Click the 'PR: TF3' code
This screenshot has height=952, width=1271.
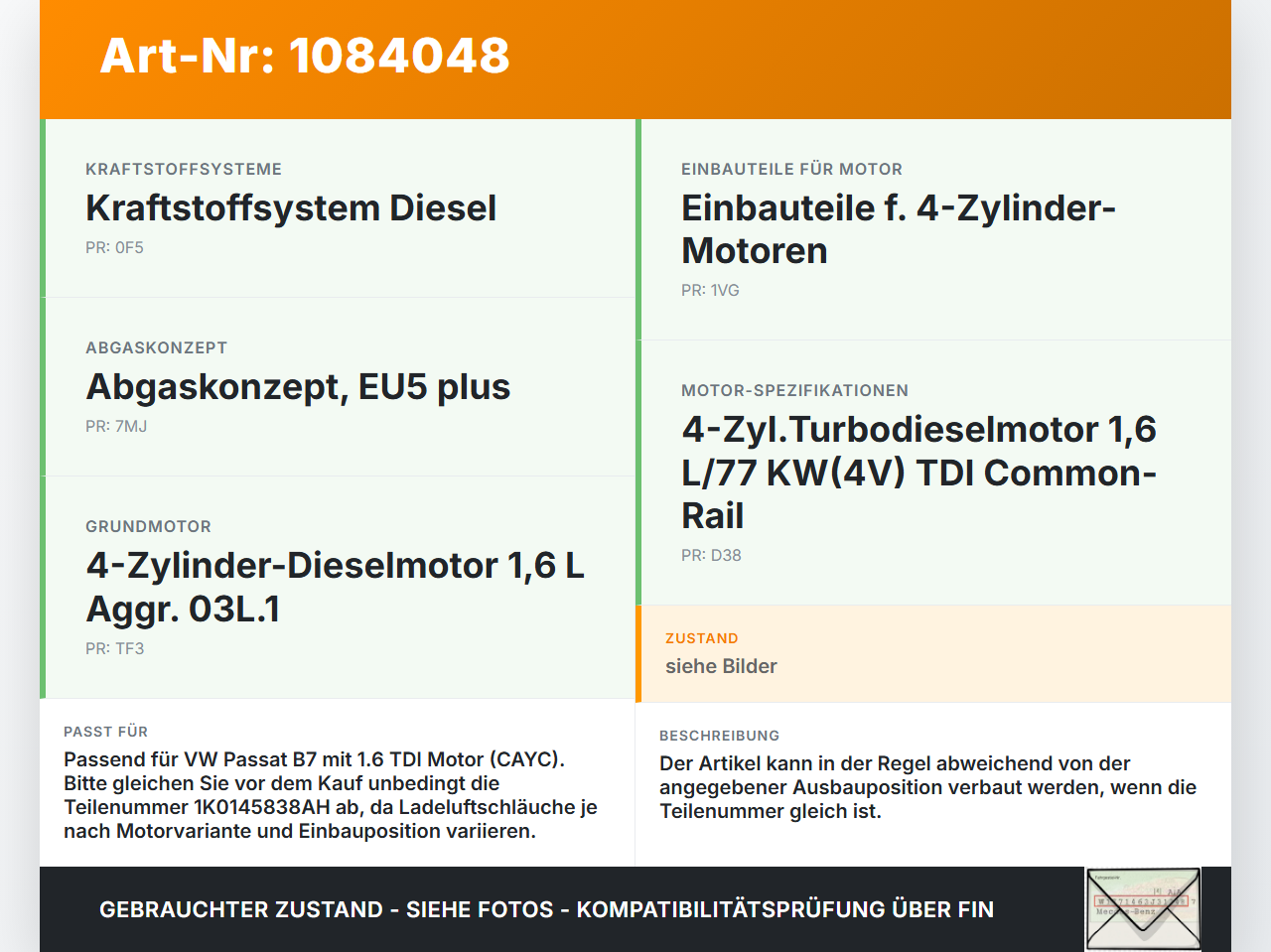(114, 648)
